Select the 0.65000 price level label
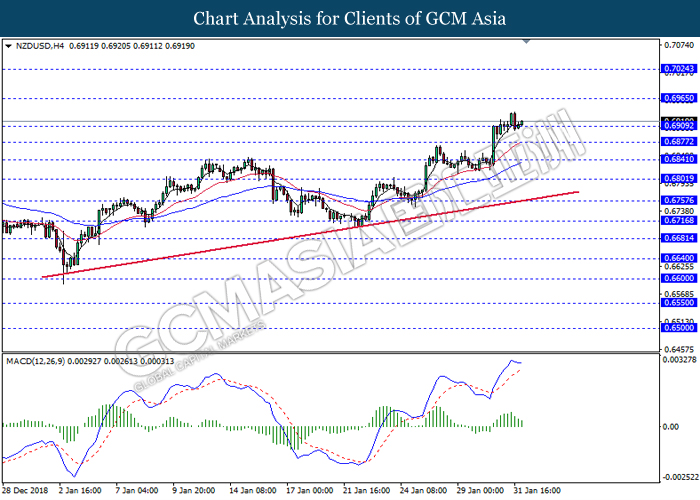700x500 pixels. (x=679, y=328)
